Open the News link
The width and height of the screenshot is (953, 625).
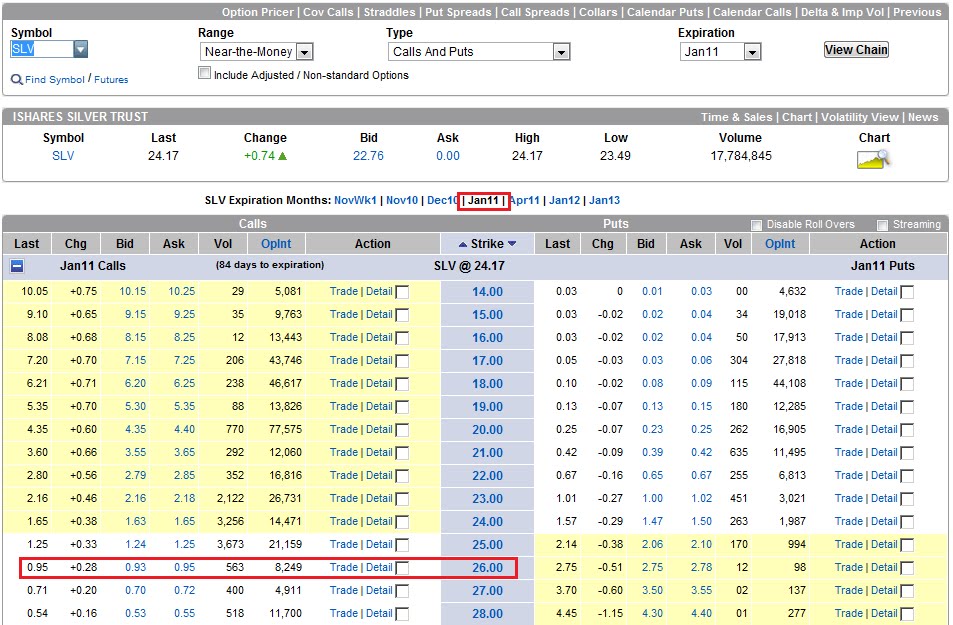pyautogui.click(x=923, y=117)
